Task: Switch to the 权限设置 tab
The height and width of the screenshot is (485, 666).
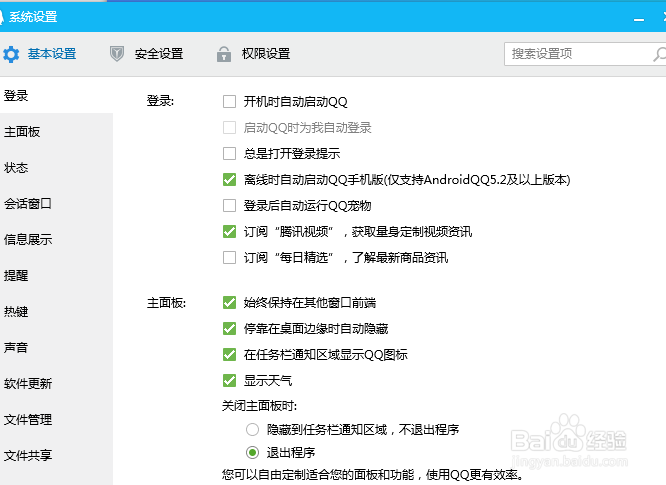Action: [266, 54]
